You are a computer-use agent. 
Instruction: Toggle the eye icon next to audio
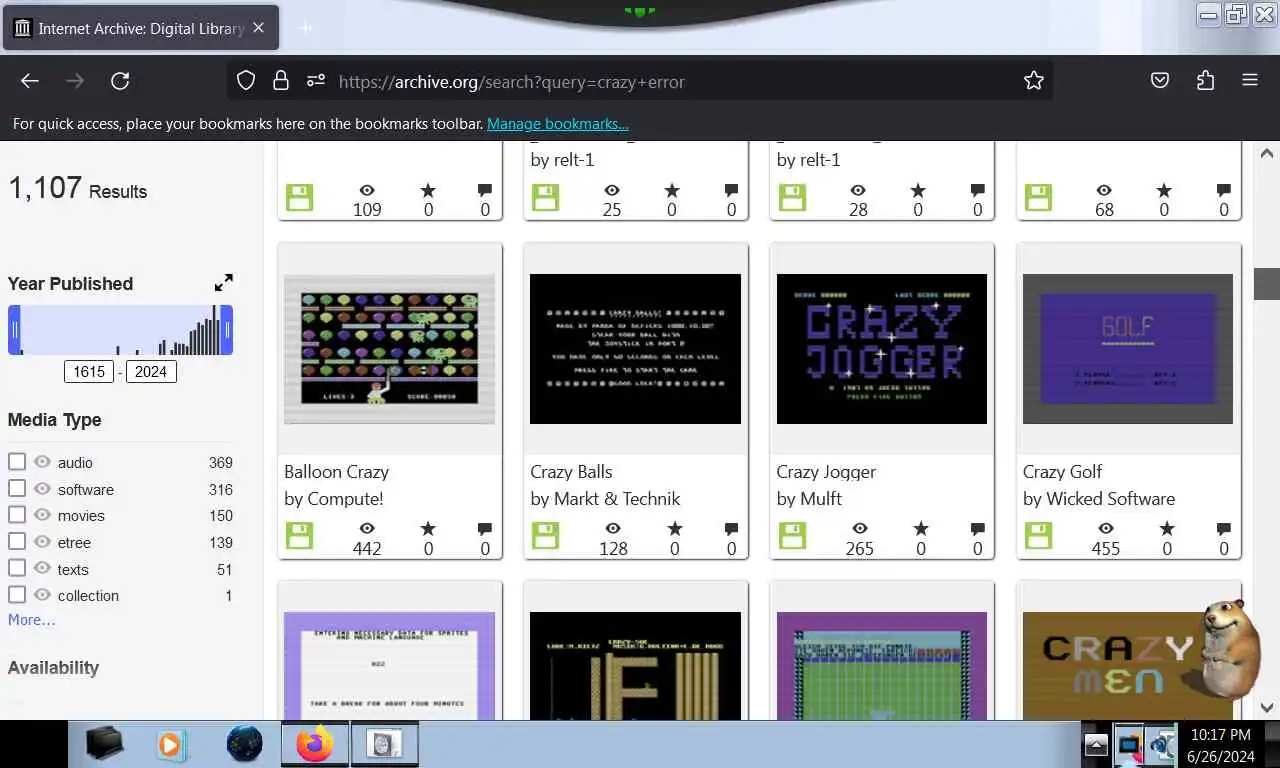pos(42,462)
